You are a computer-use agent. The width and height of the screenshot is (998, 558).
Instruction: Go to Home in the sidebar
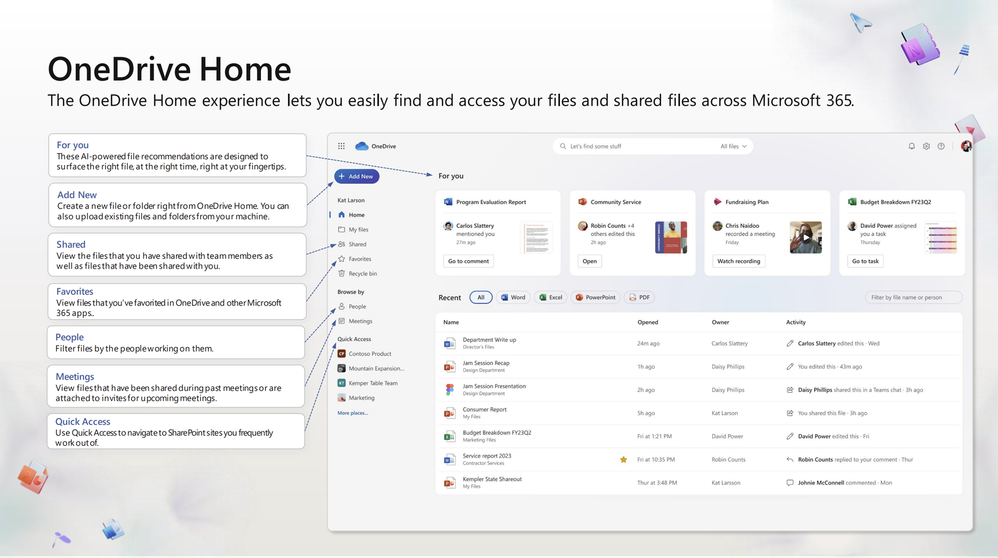click(x=351, y=214)
